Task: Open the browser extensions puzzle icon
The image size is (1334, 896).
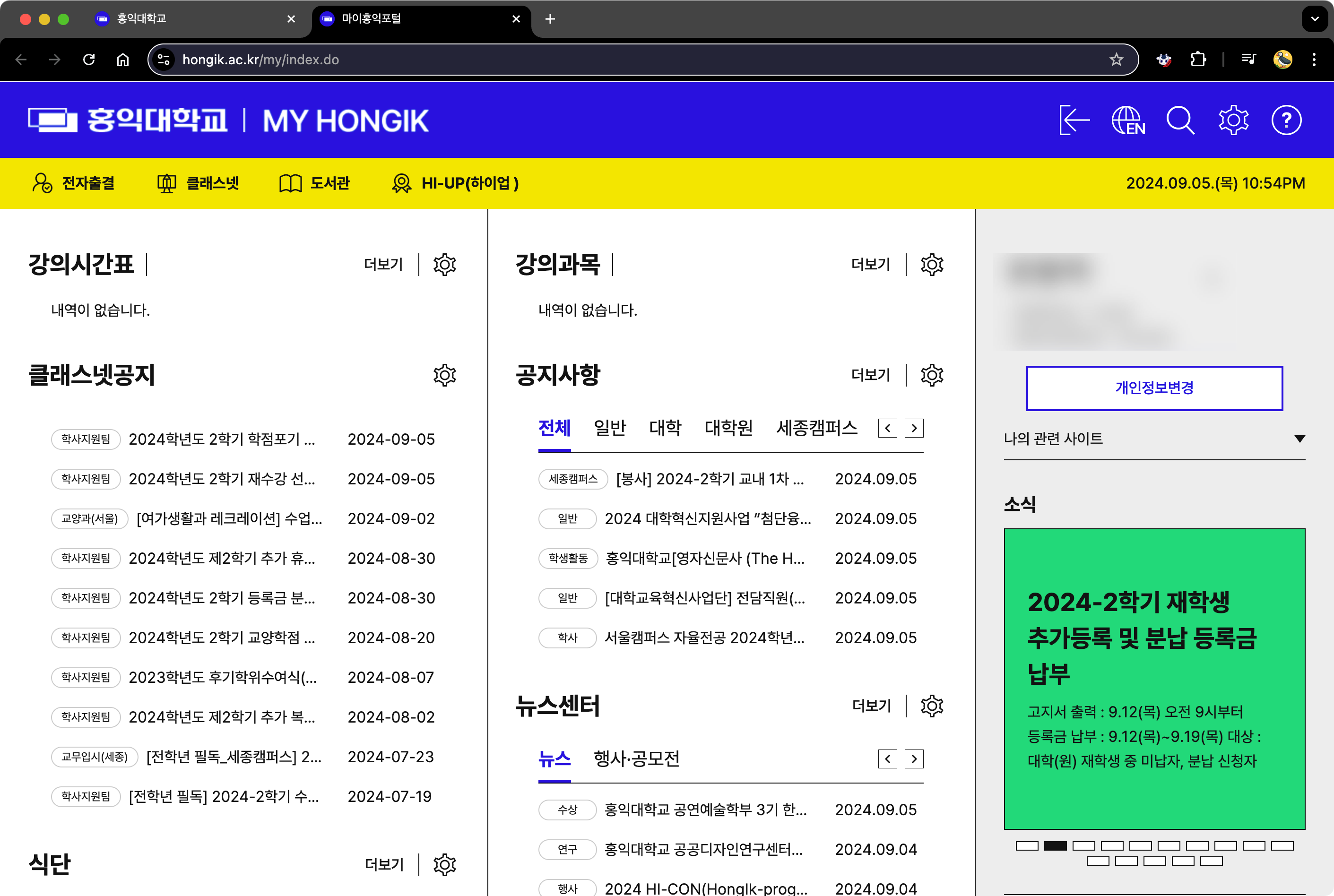Action: (1198, 60)
